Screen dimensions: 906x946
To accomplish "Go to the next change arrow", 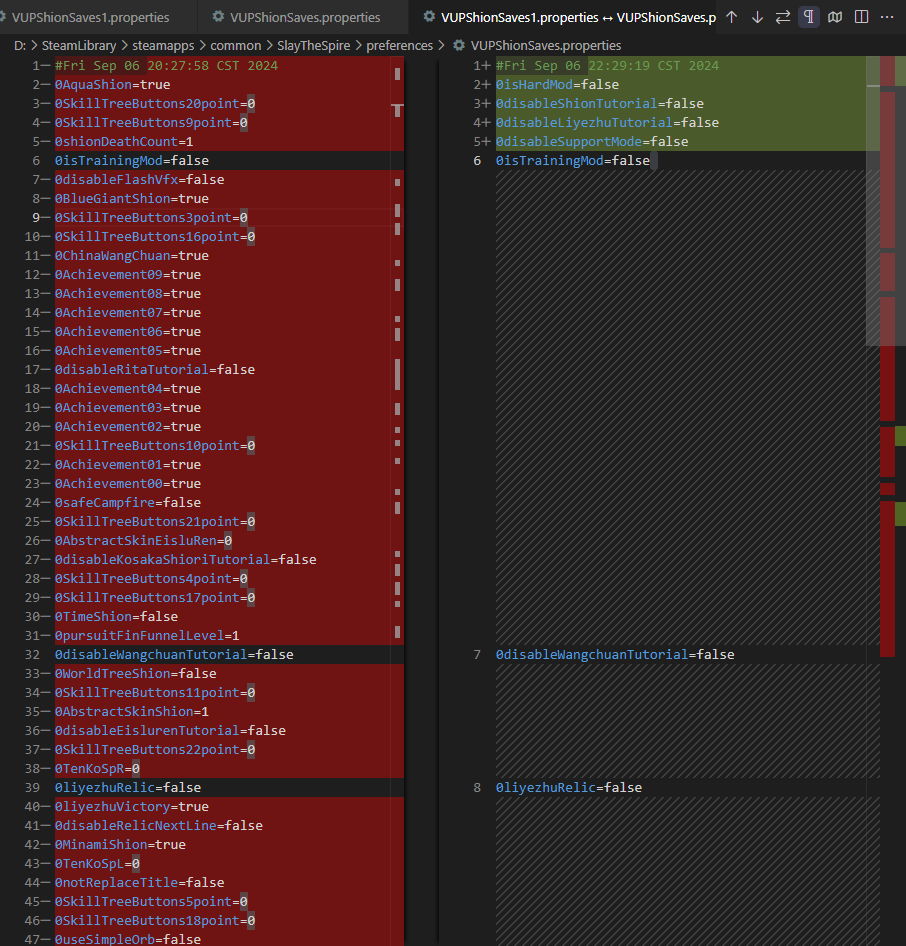I will click(757, 17).
